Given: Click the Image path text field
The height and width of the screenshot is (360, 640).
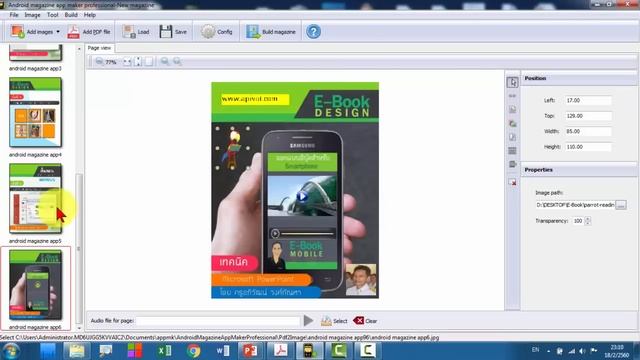Looking at the screenshot, I should [575, 205].
